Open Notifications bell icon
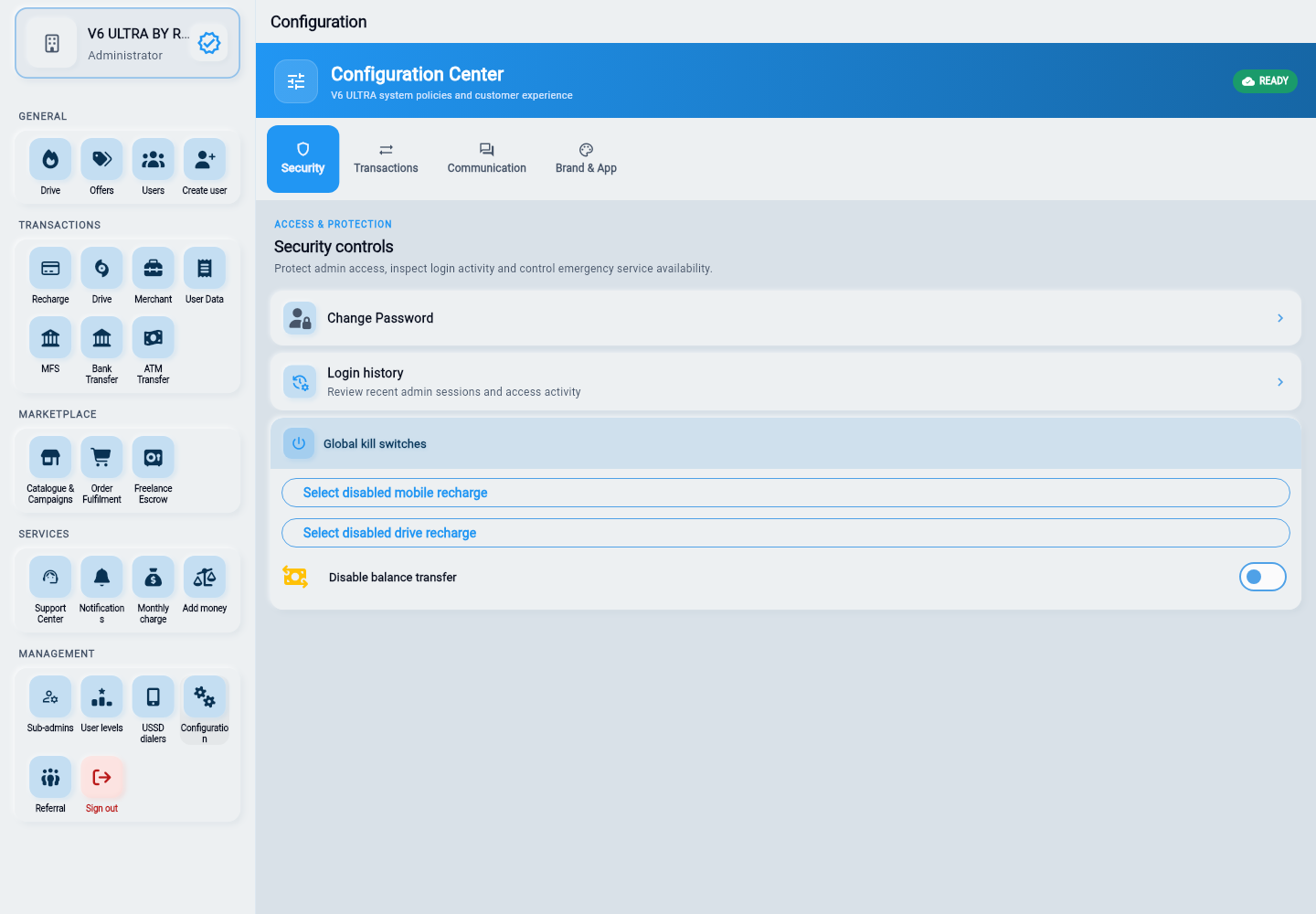This screenshot has height=914, width=1316. (x=101, y=578)
